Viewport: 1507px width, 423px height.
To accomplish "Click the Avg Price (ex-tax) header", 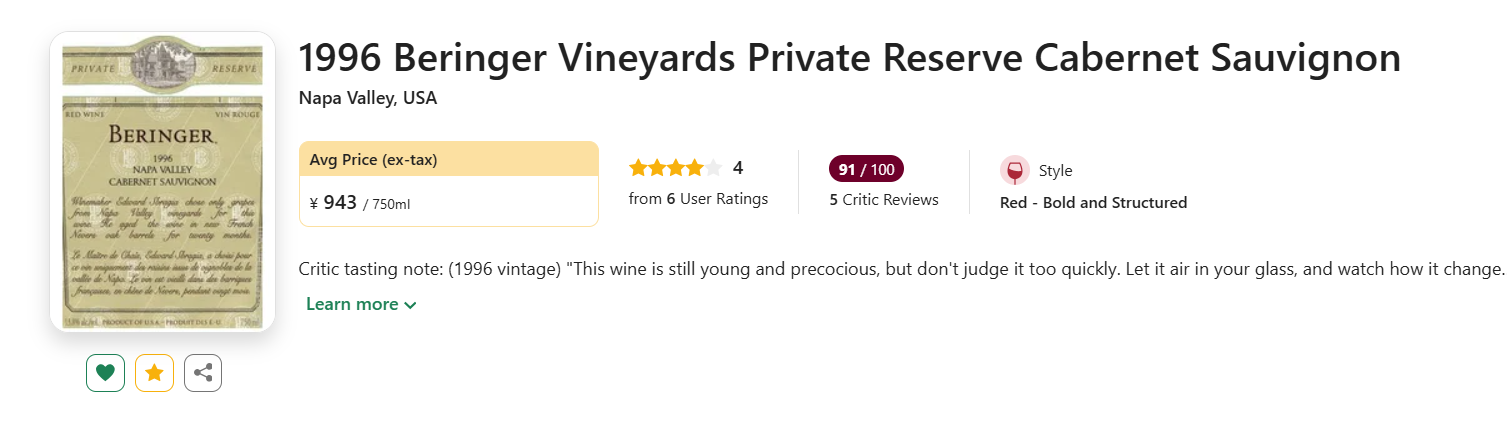I will [373, 159].
